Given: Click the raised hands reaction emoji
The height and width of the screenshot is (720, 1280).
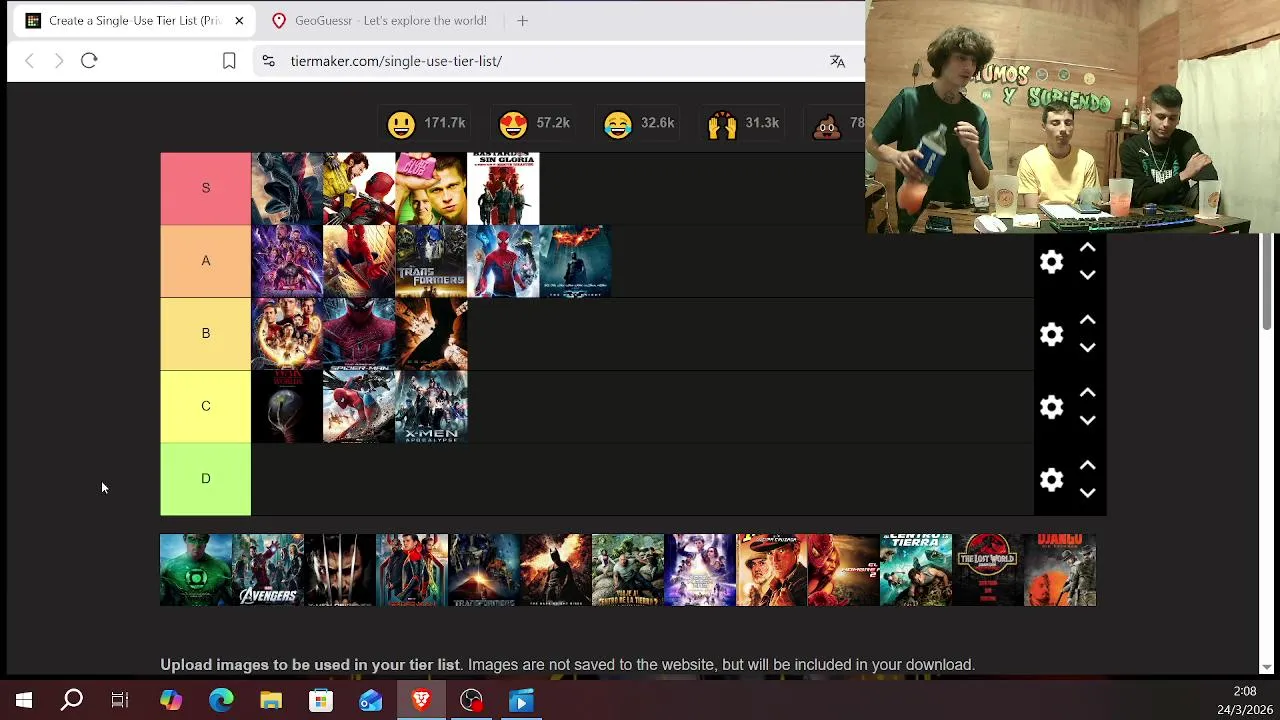Looking at the screenshot, I should (x=722, y=124).
